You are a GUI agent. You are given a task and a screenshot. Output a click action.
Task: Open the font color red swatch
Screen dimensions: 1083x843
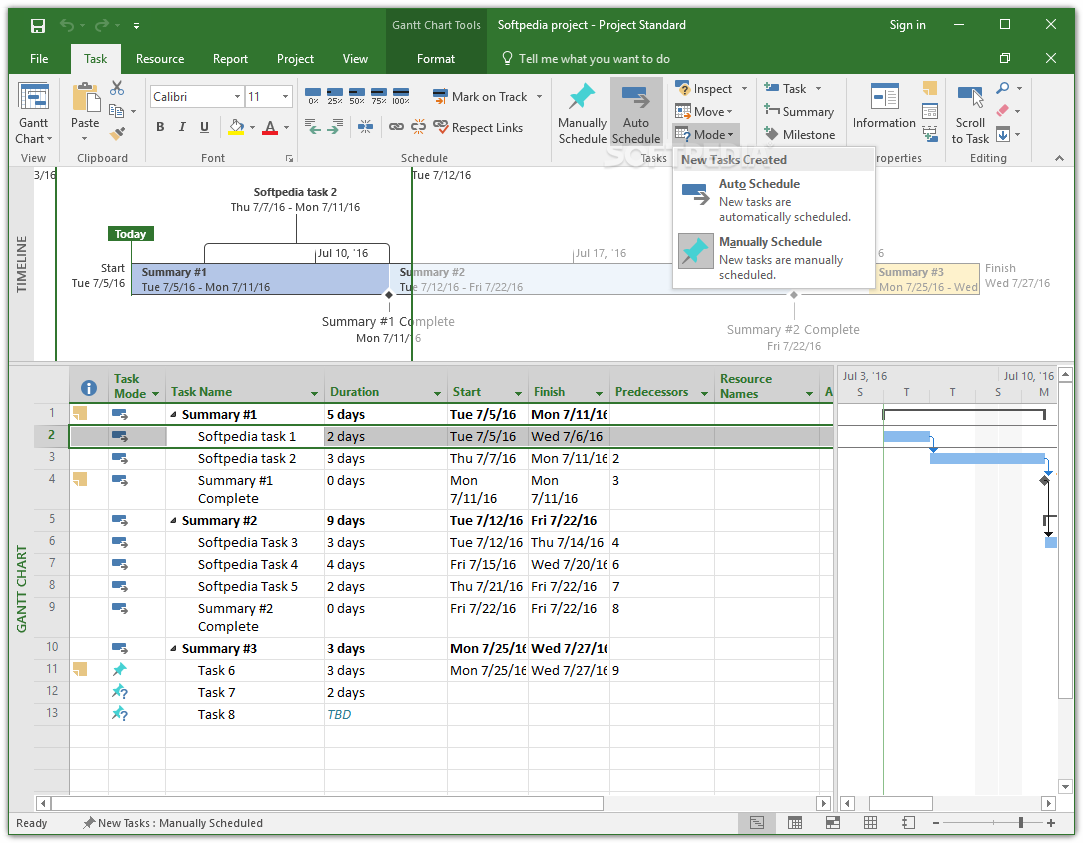(270, 127)
